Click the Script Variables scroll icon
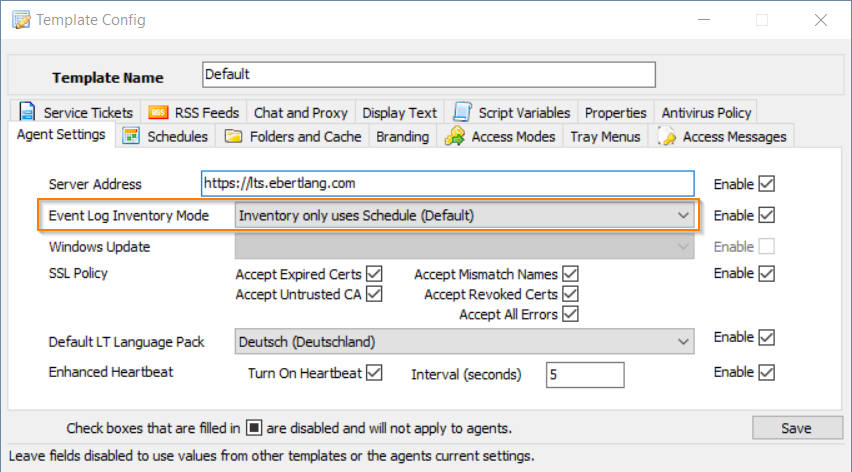The width and height of the screenshot is (852, 472). click(x=463, y=113)
